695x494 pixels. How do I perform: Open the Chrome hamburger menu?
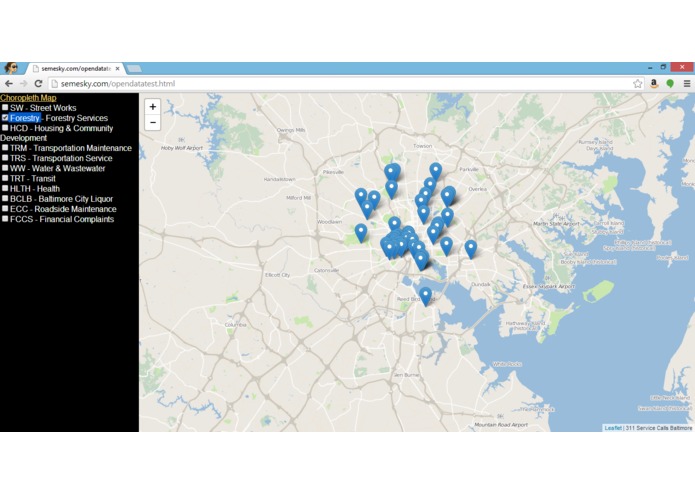click(687, 83)
